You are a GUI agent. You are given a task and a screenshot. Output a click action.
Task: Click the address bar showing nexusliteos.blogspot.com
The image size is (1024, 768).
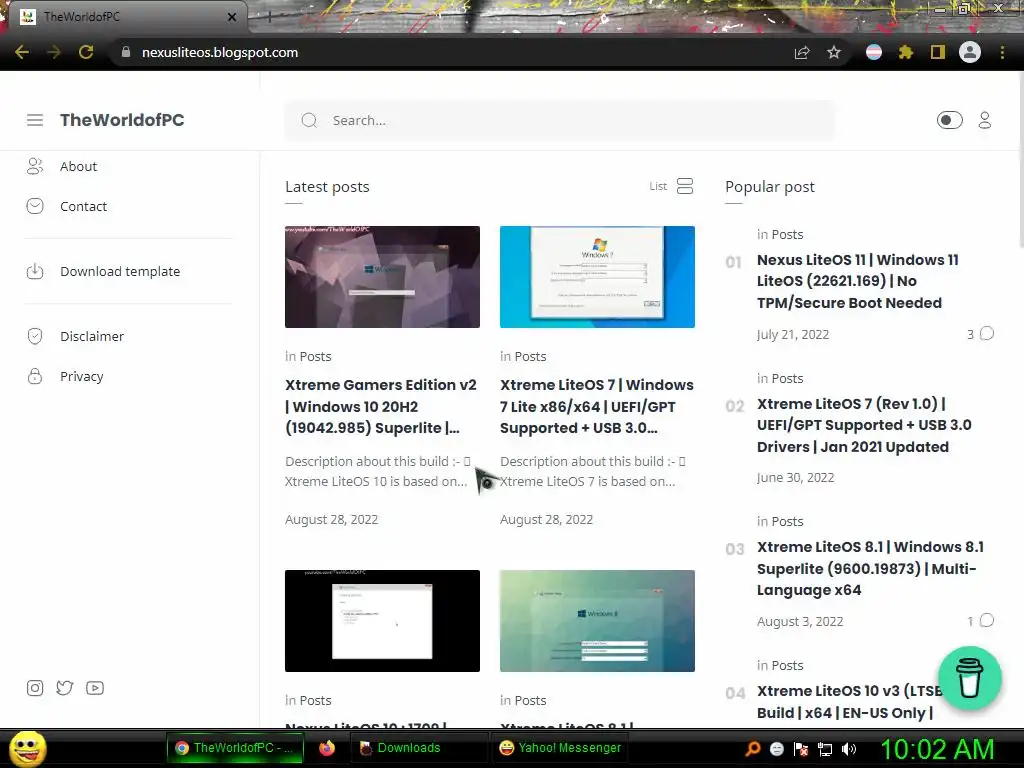(451, 52)
